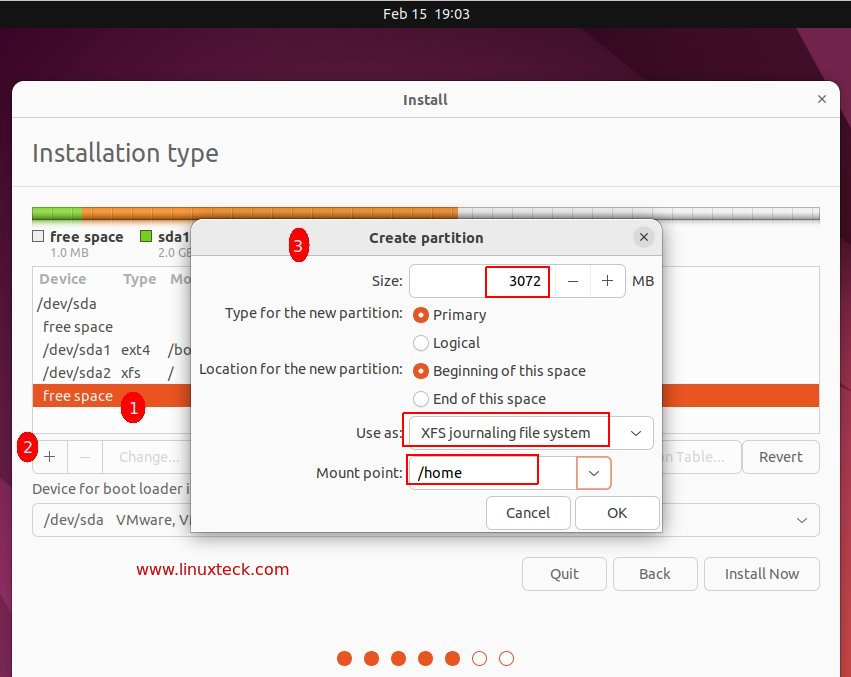Increase the partition size with the + stepper

tap(607, 281)
